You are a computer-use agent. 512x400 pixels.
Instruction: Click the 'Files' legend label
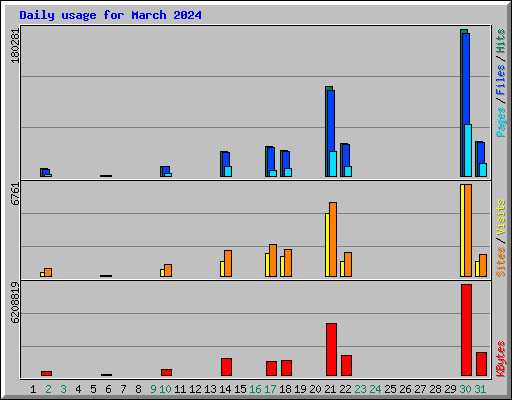[500, 80]
